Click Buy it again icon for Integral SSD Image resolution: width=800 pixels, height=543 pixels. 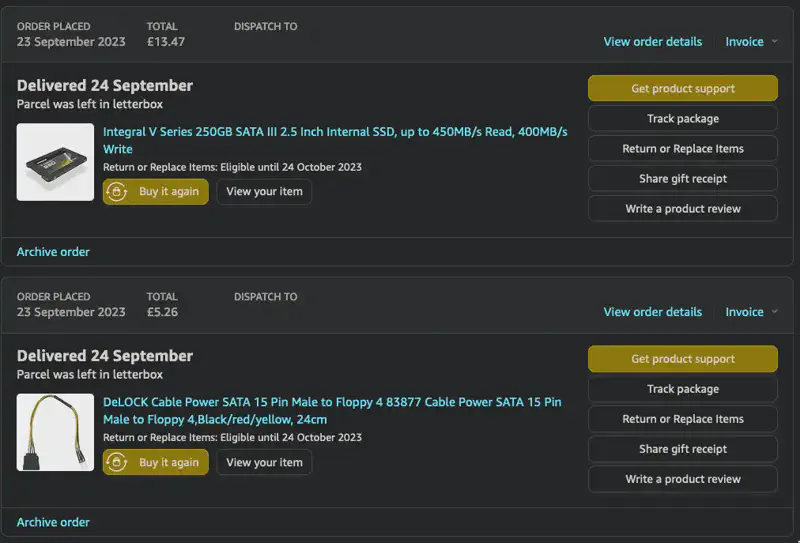118,192
